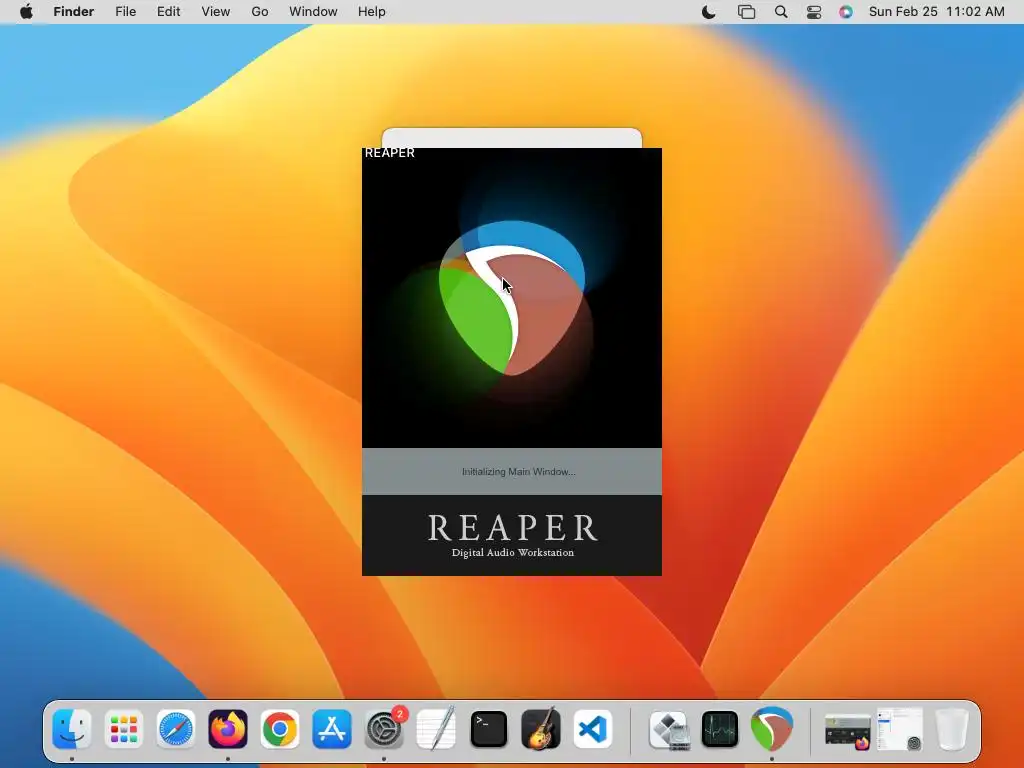
Task: Launch Visual Studio Code from the Dock
Action: coord(593,729)
